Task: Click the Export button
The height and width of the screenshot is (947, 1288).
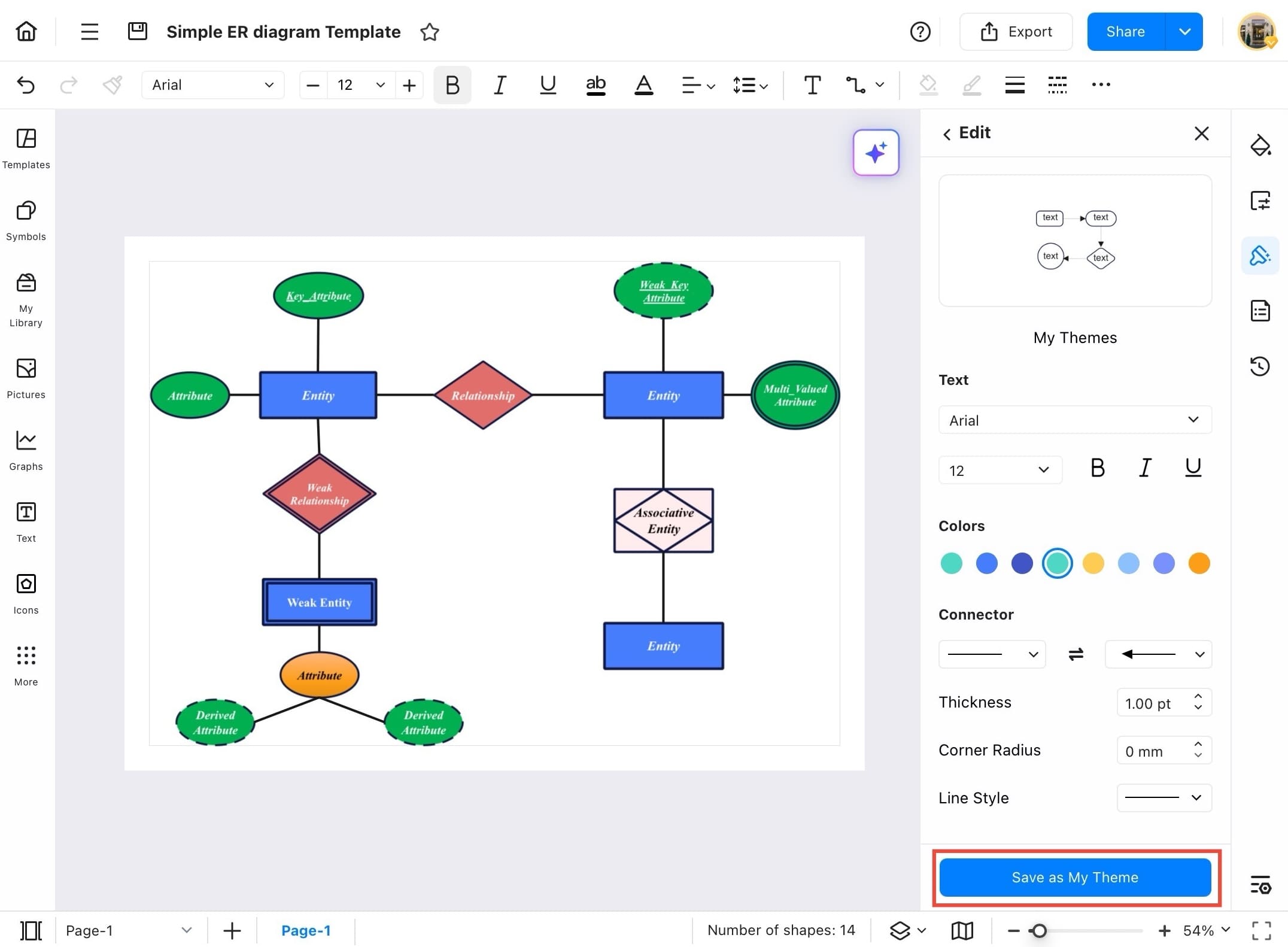Action: (1016, 32)
